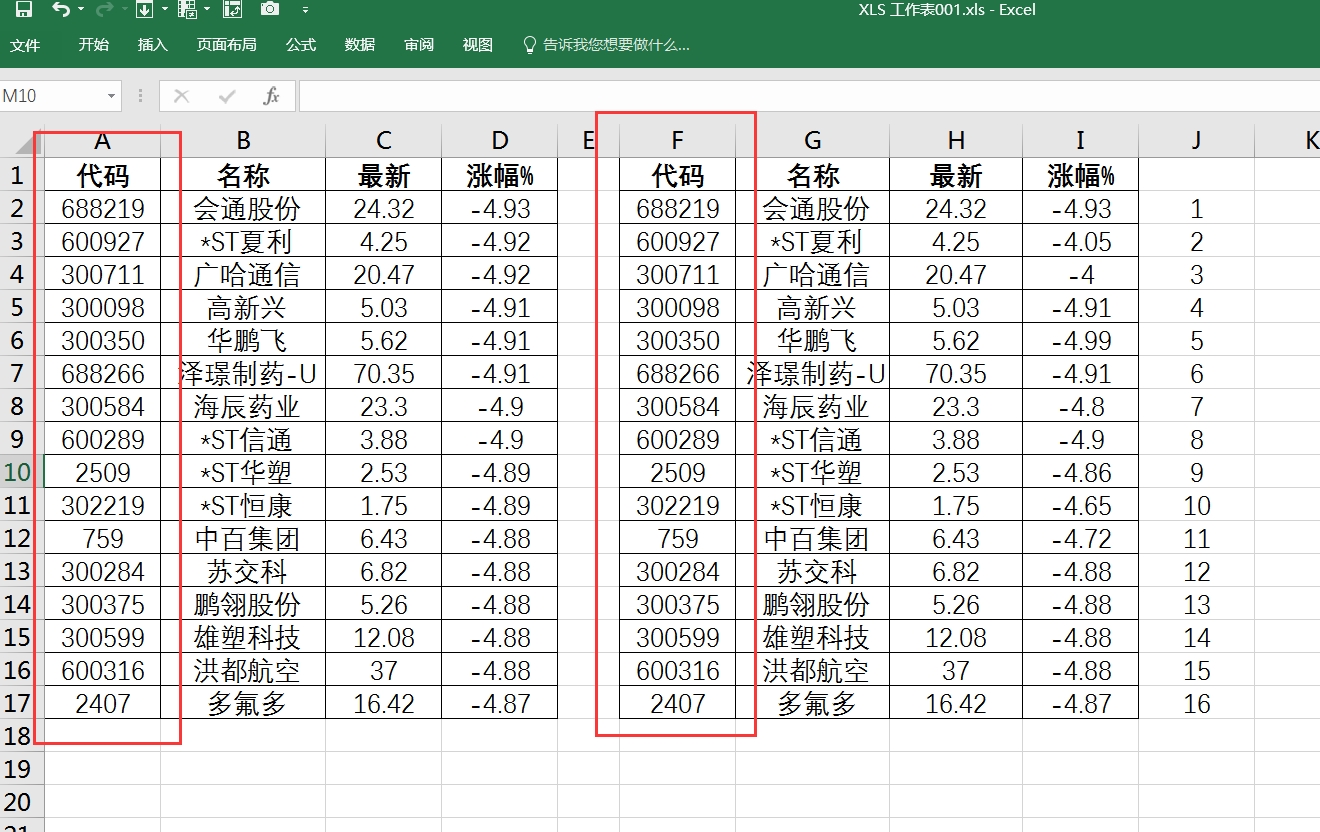This screenshot has height=832, width=1320.
Task: Click cell A12 with value 759
Action: pyautogui.click(x=102, y=538)
